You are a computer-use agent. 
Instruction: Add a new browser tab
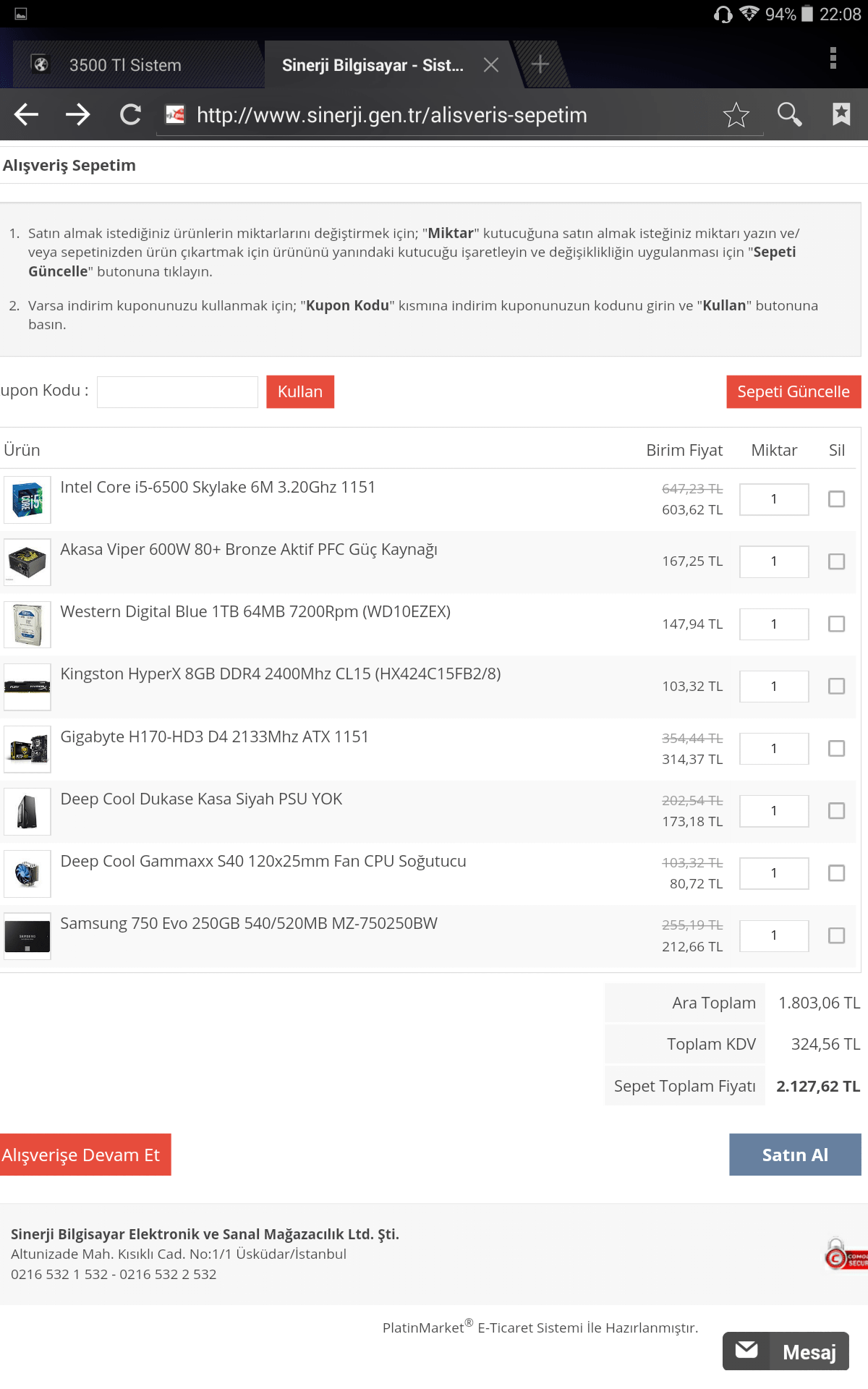coord(540,64)
